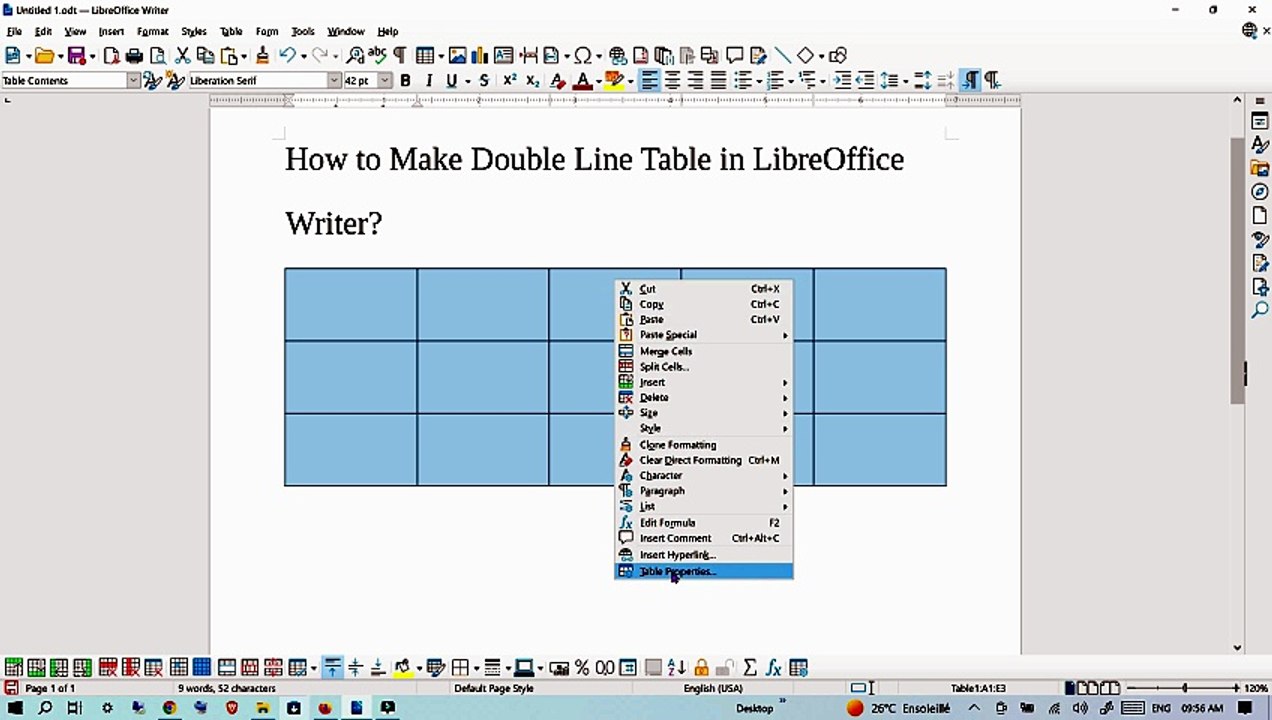Enable Justified paragraph alignment
The image size is (1272, 720).
pos(718,81)
